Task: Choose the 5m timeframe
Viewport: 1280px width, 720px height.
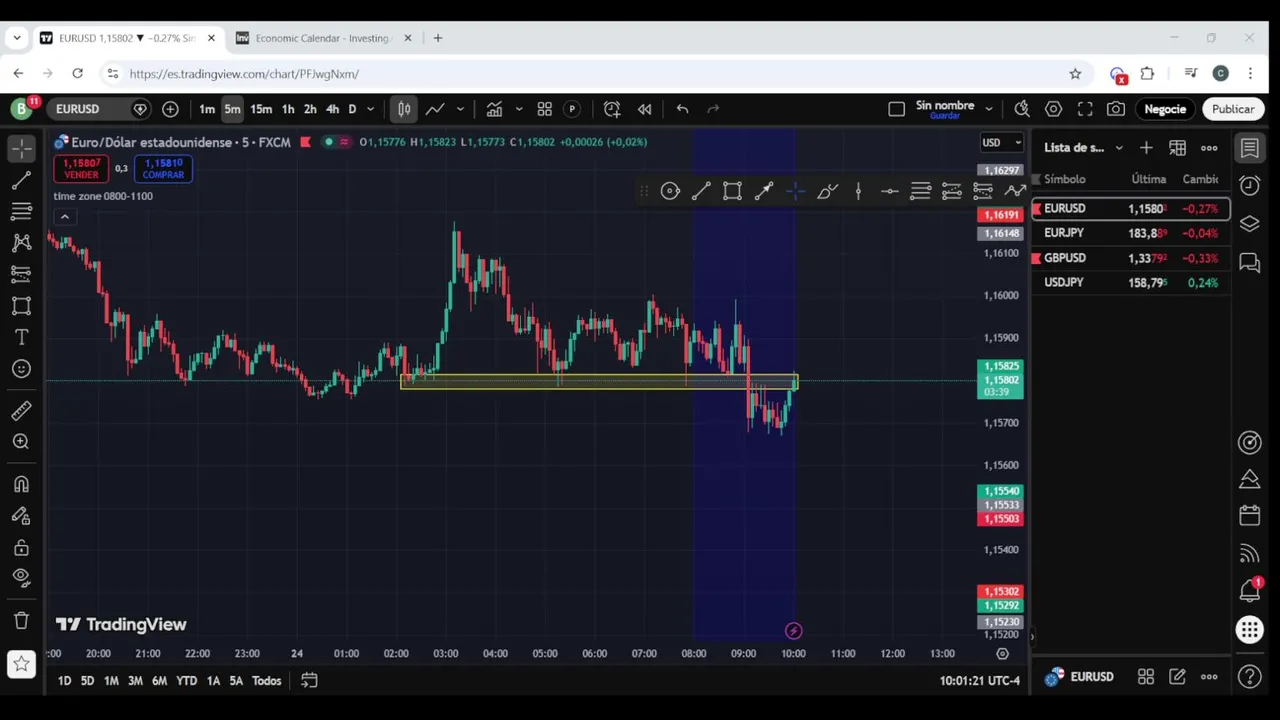Action: [232, 109]
